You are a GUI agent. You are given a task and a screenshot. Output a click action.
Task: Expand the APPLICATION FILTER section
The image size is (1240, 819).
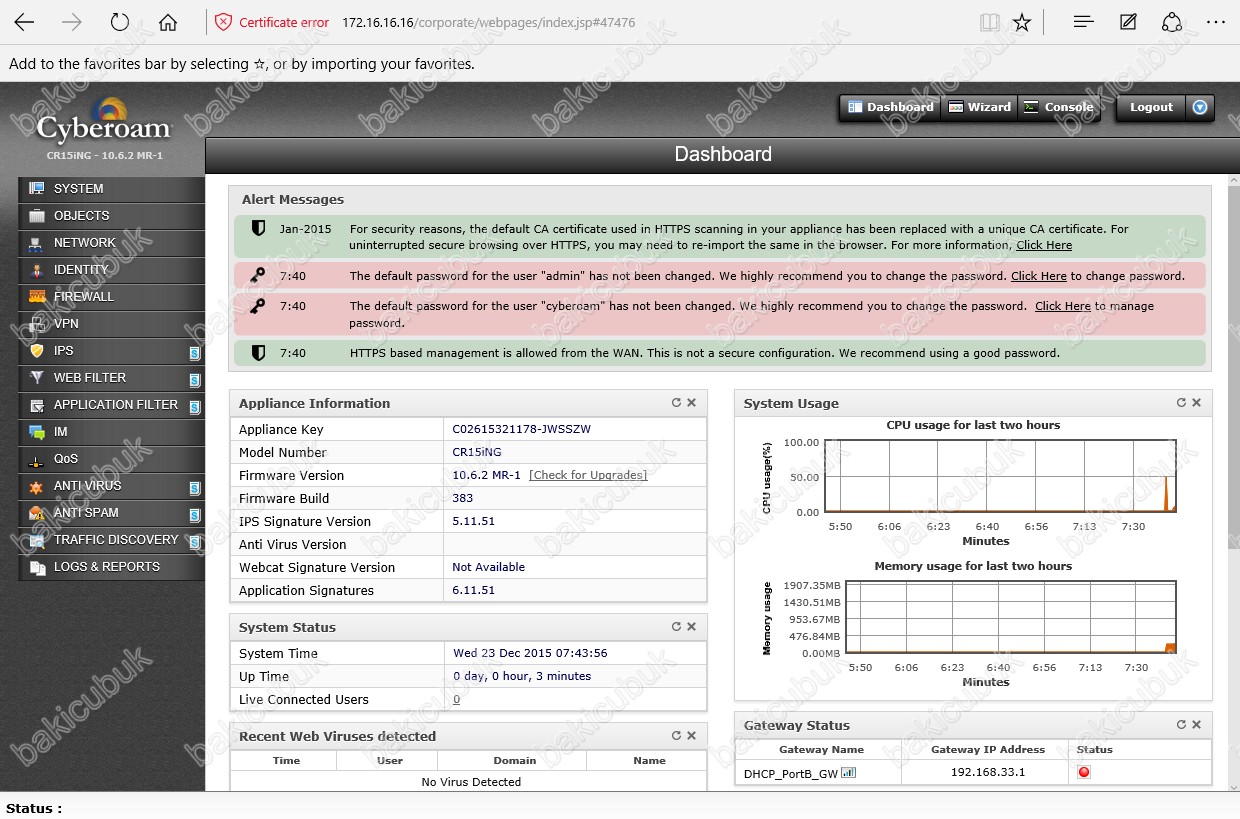click(111, 404)
